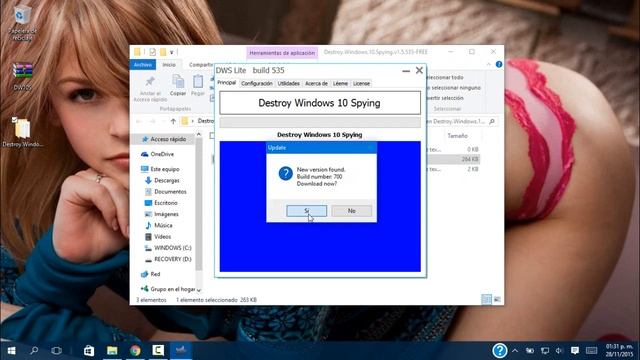
Task: Switch Explorer to details view icon
Action: pyautogui.click(x=487, y=299)
